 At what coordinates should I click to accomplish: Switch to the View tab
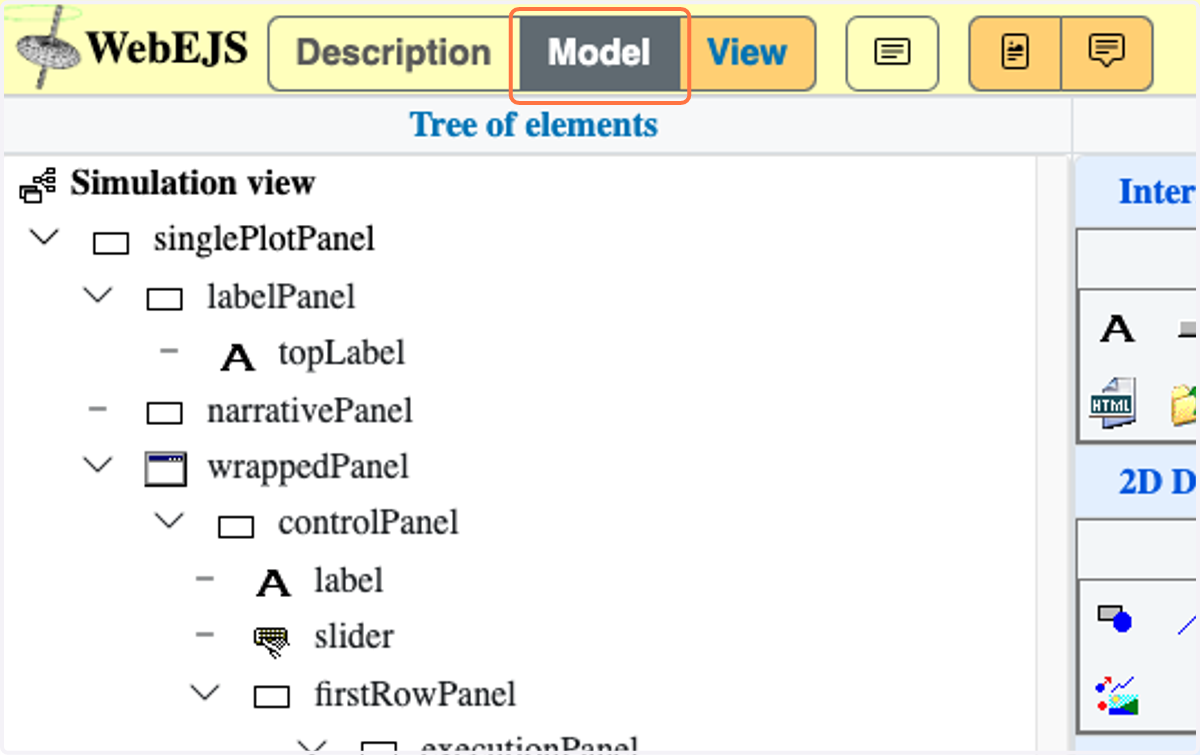click(747, 53)
